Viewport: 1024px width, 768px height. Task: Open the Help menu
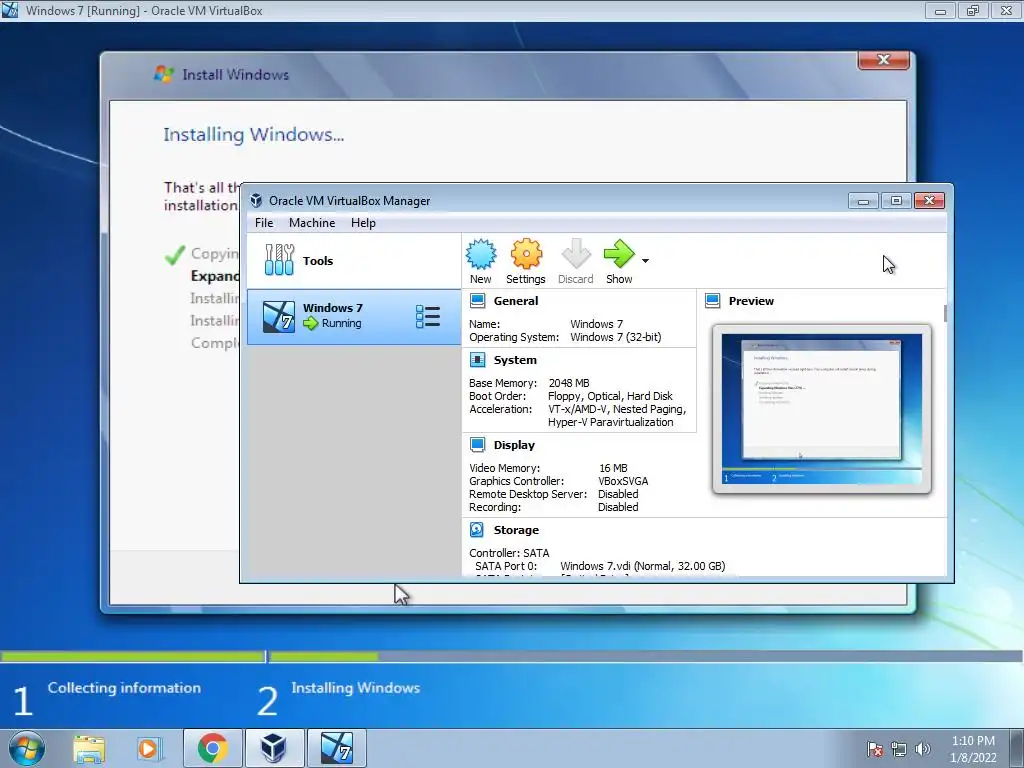[363, 223]
